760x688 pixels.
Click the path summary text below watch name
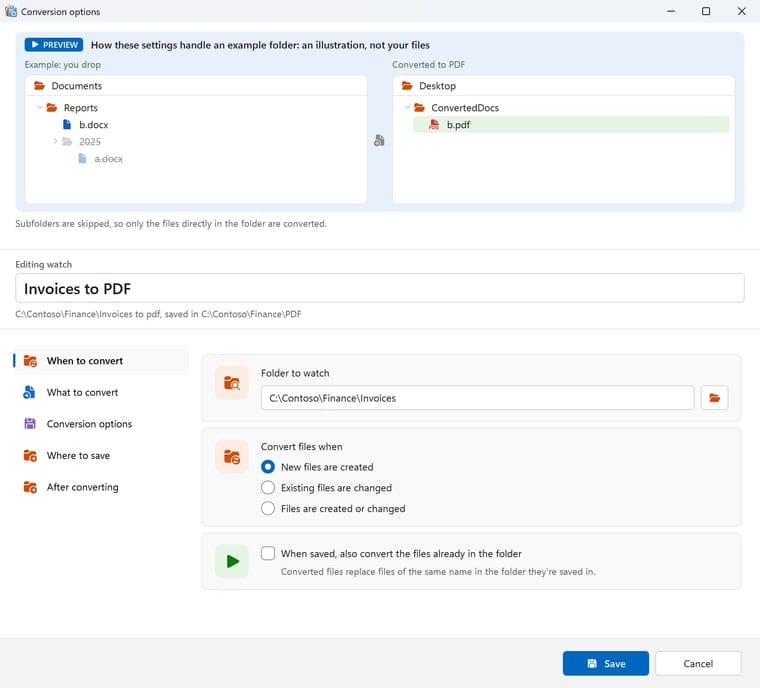pyautogui.click(x=158, y=314)
